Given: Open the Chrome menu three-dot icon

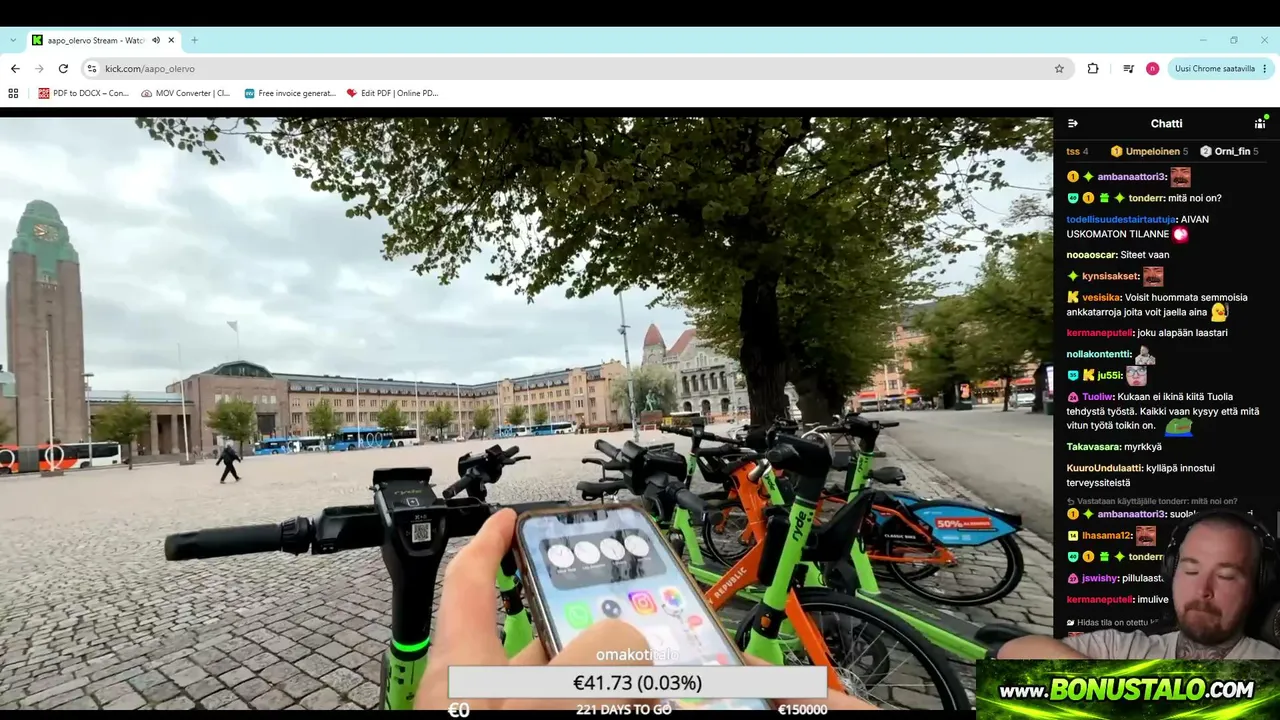Looking at the screenshot, I should click(x=1265, y=69).
